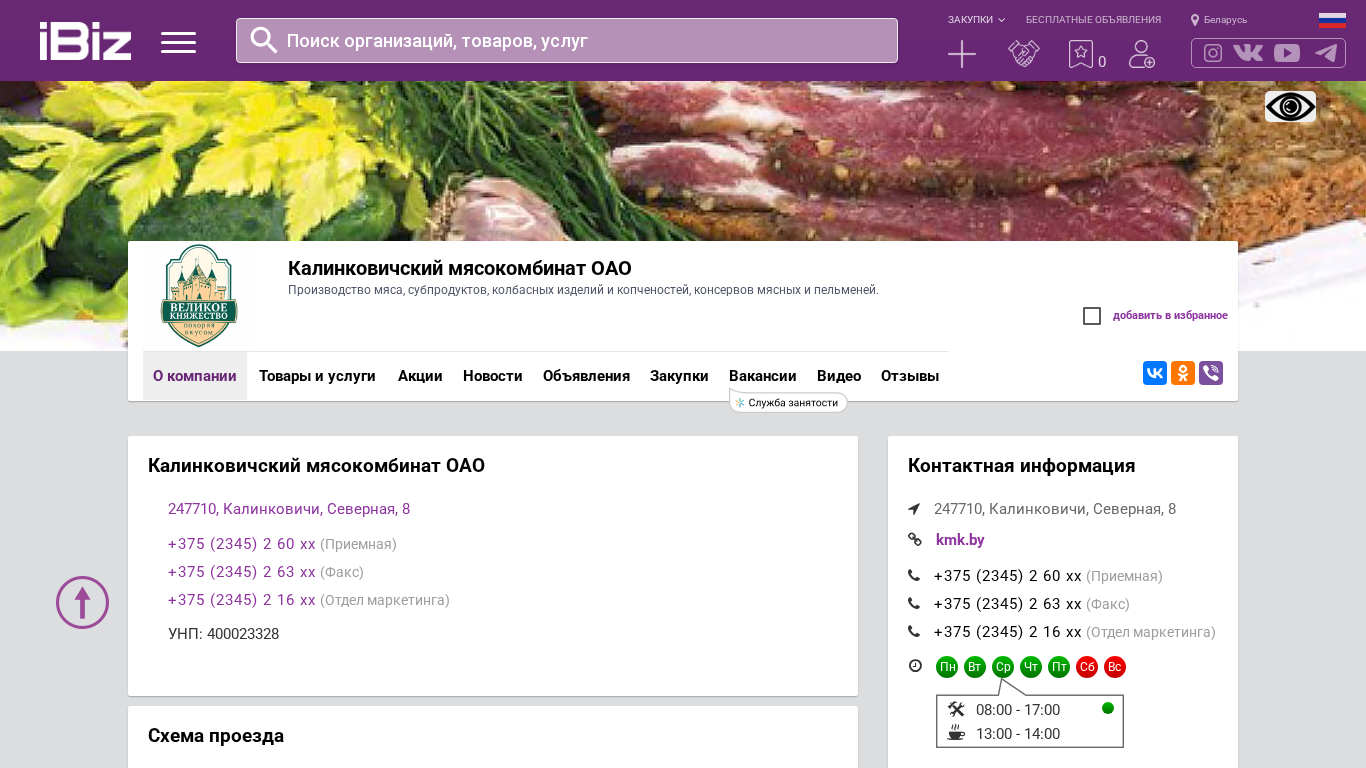Select Sunday (Вс) schedule day
1366x768 pixels.
click(x=1115, y=667)
